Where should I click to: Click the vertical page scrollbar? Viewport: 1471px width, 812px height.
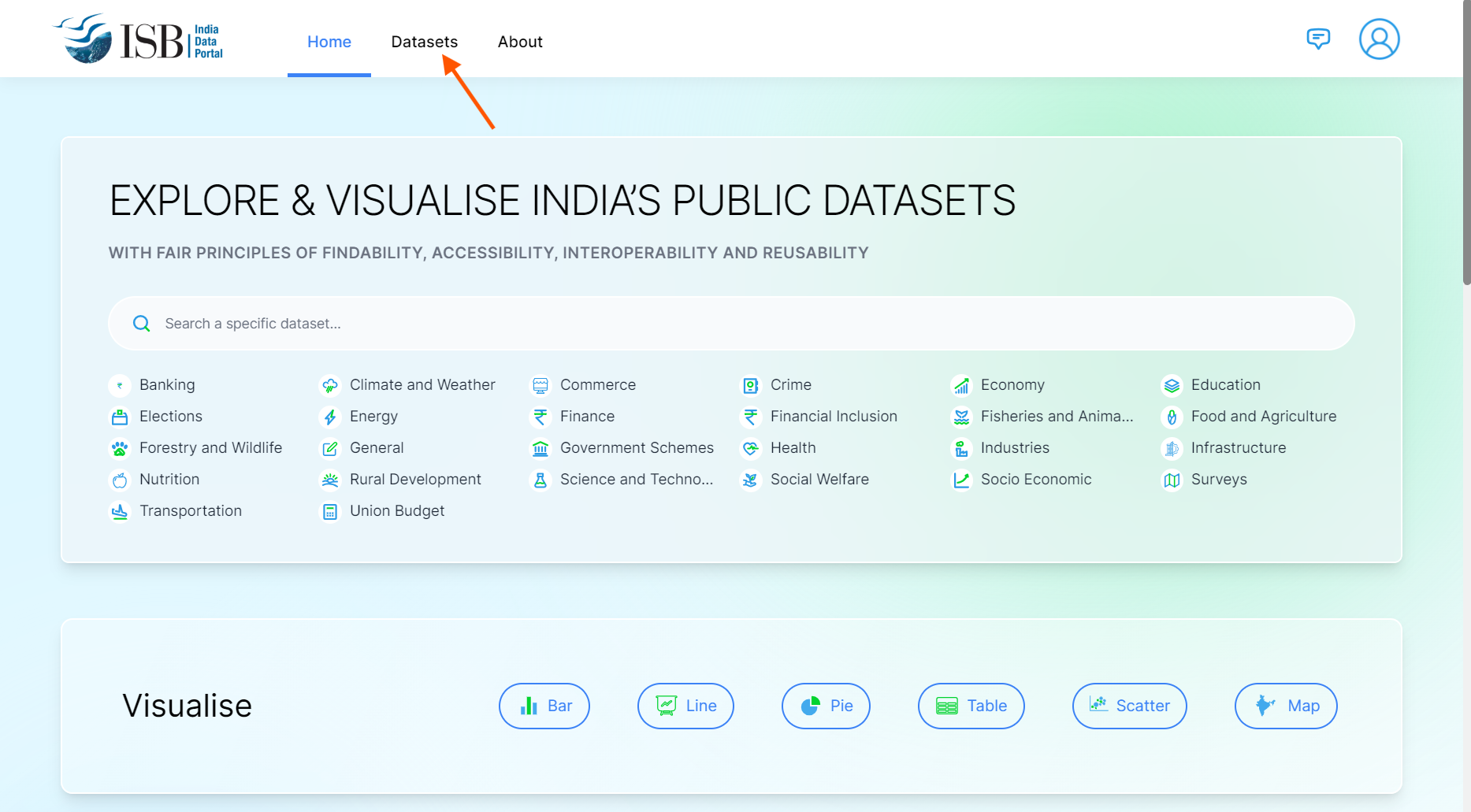pos(1465,142)
